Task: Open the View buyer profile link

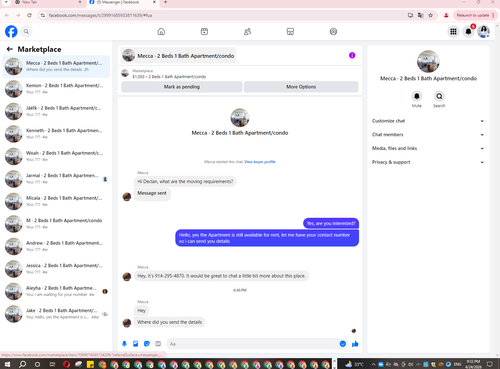Action: pyautogui.click(x=260, y=162)
